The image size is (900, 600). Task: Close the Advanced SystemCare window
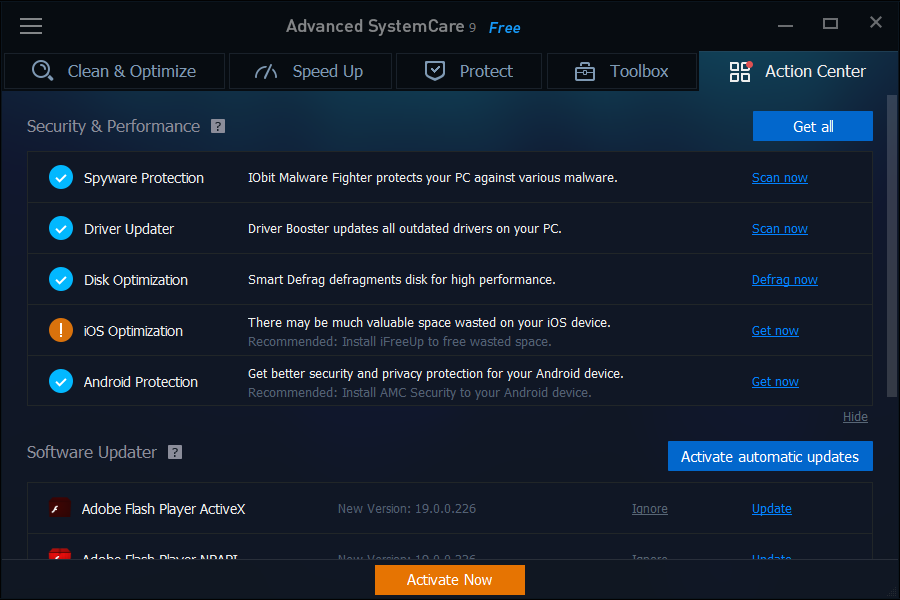click(x=876, y=22)
